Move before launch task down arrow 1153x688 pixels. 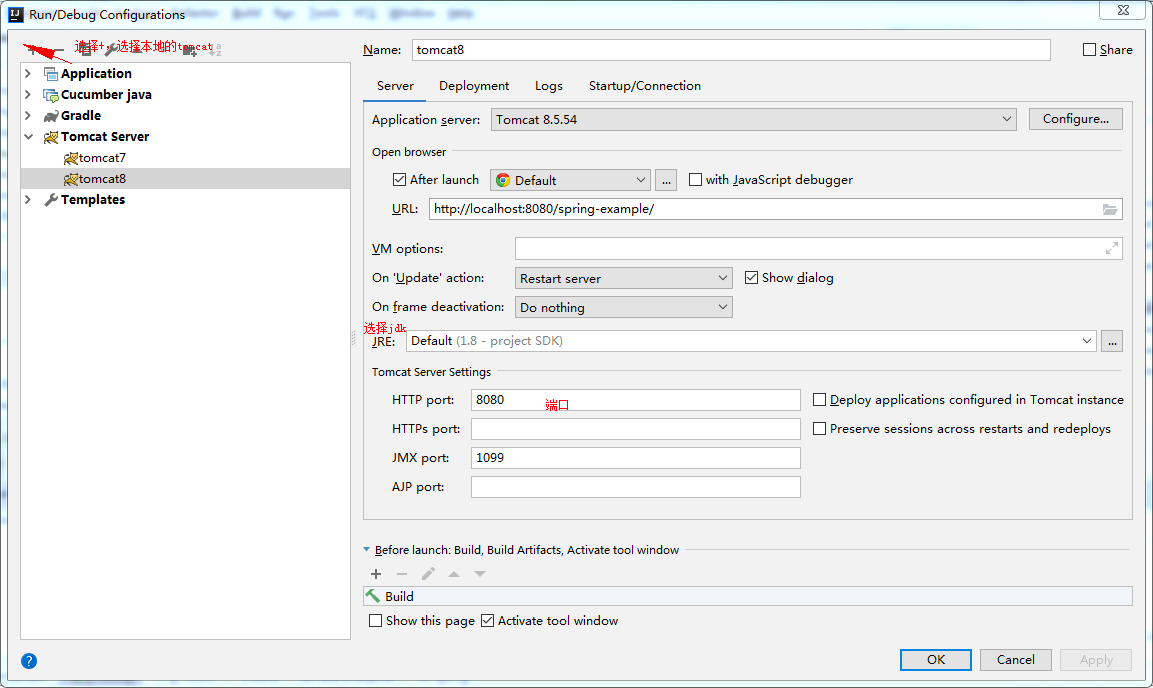click(479, 574)
